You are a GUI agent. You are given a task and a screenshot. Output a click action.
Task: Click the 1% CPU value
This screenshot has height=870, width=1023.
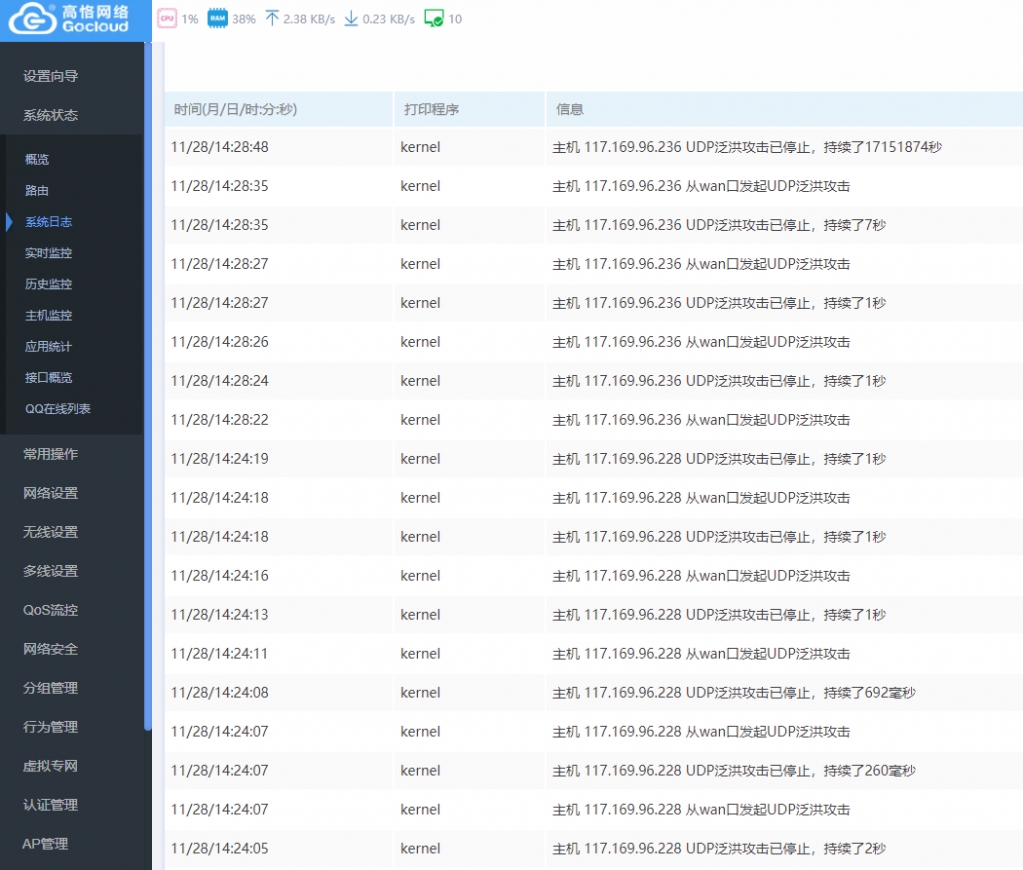point(190,19)
